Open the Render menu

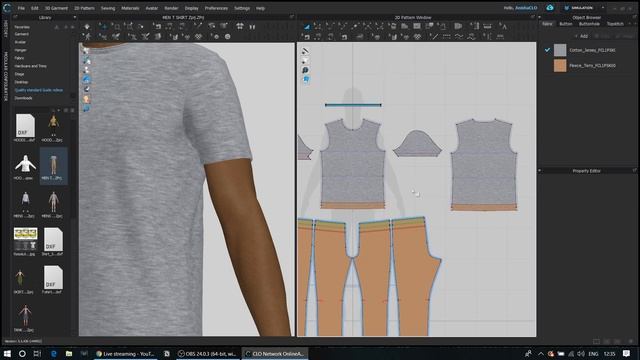click(x=171, y=8)
